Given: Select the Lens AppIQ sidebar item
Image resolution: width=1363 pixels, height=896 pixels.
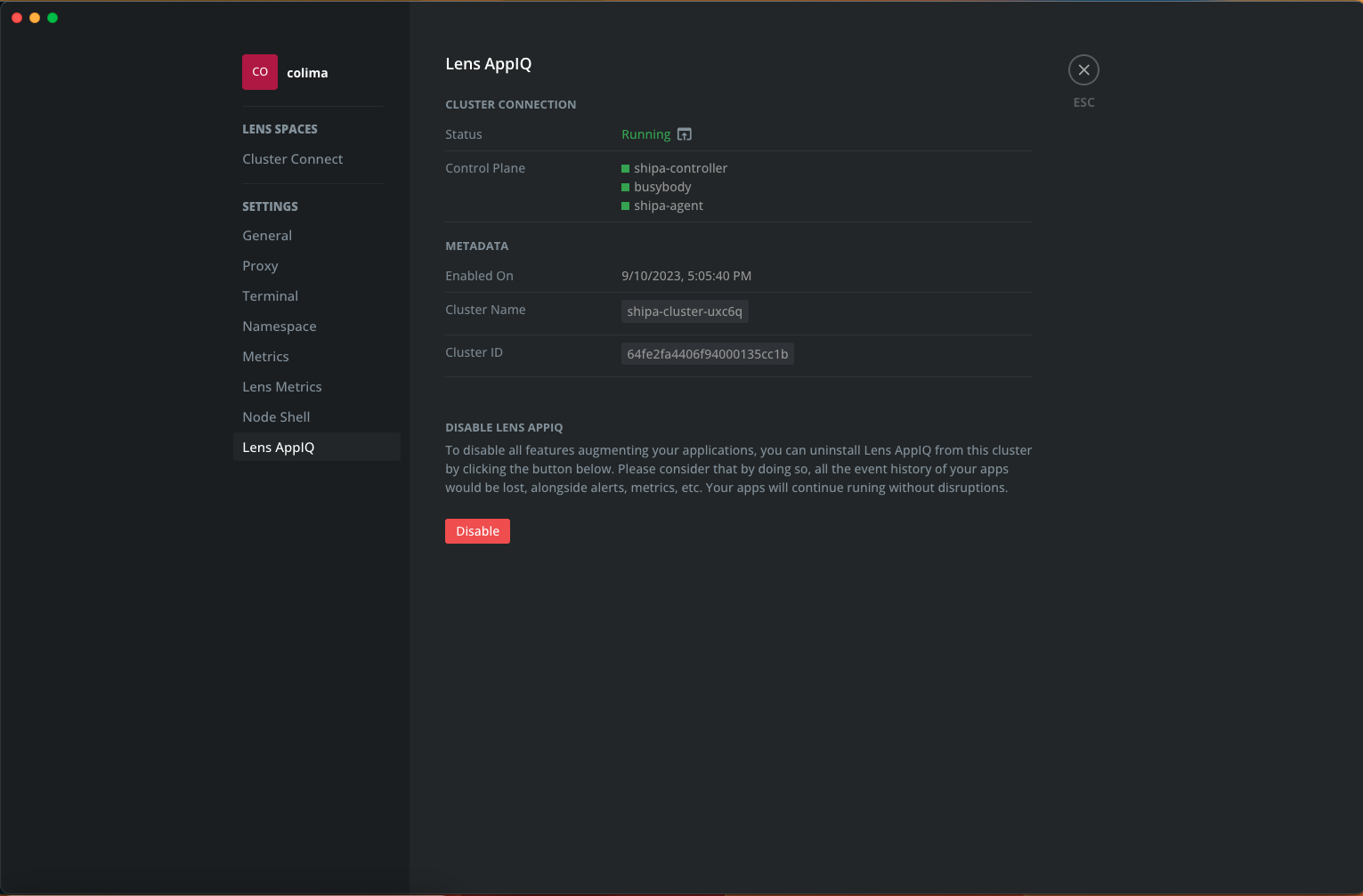Looking at the screenshot, I should click(x=317, y=448).
